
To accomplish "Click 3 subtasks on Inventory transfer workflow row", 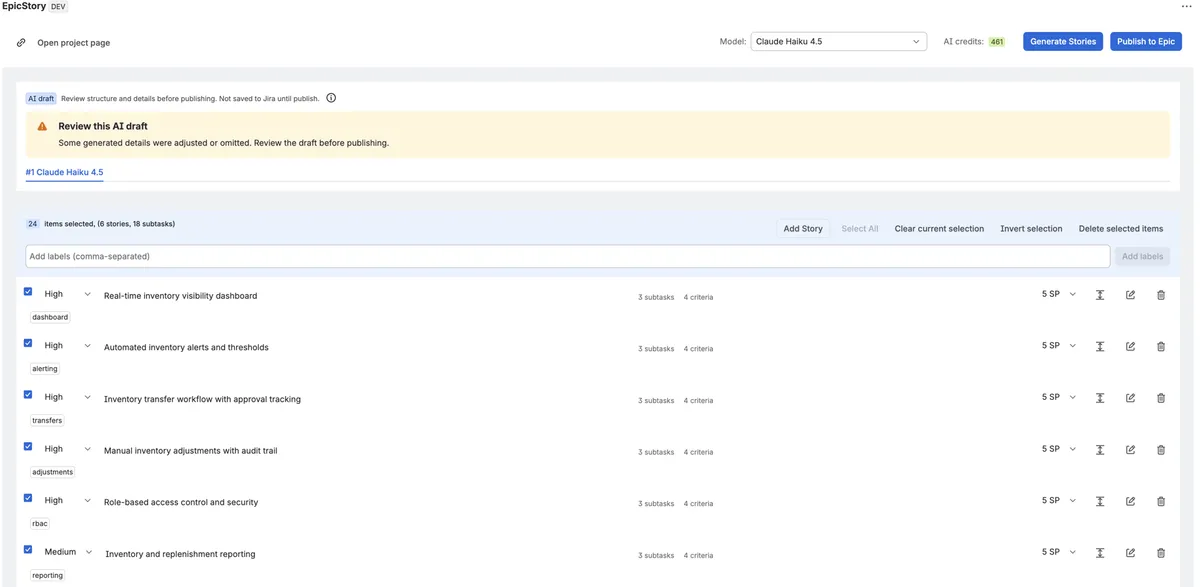I will (x=656, y=401).
